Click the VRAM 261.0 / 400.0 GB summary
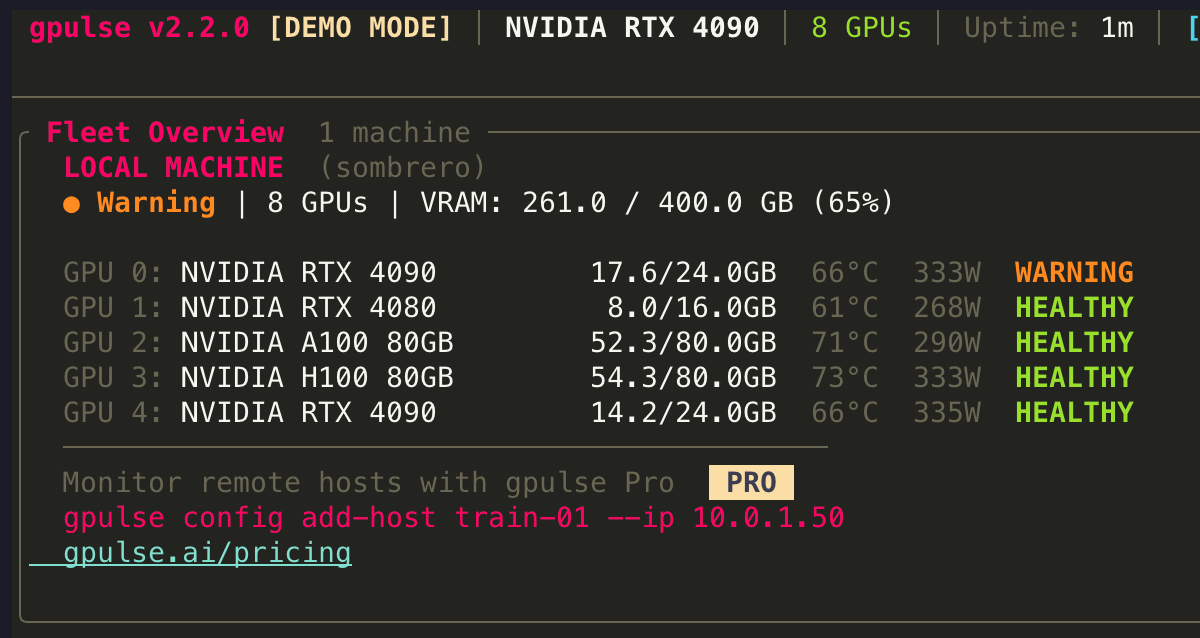This screenshot has height=638, width=1200. 656,203
